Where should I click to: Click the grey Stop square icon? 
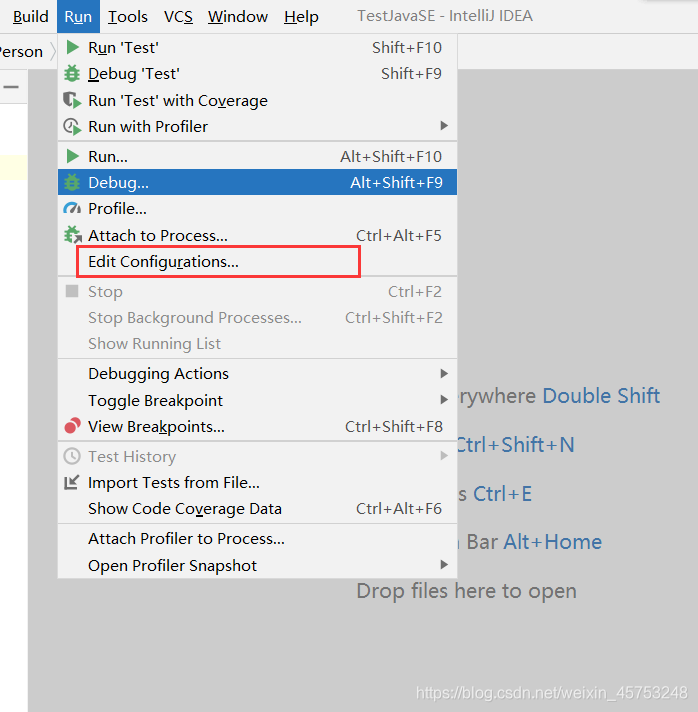[72, 291]
